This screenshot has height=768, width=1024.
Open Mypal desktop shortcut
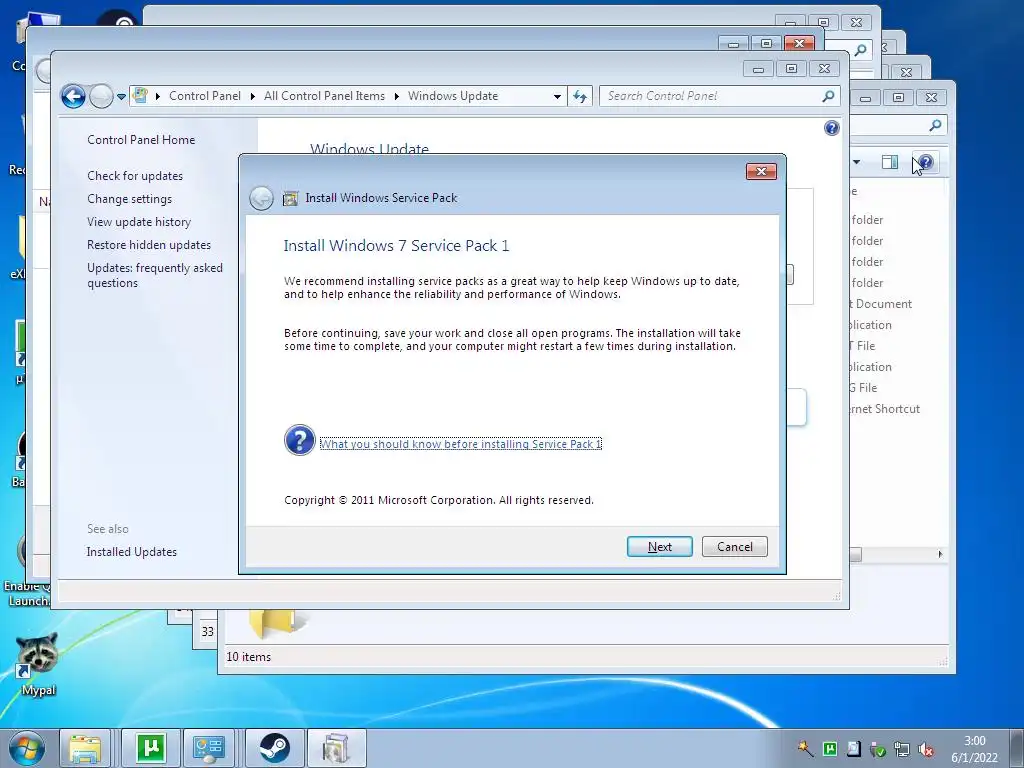(x=38, y=664)
